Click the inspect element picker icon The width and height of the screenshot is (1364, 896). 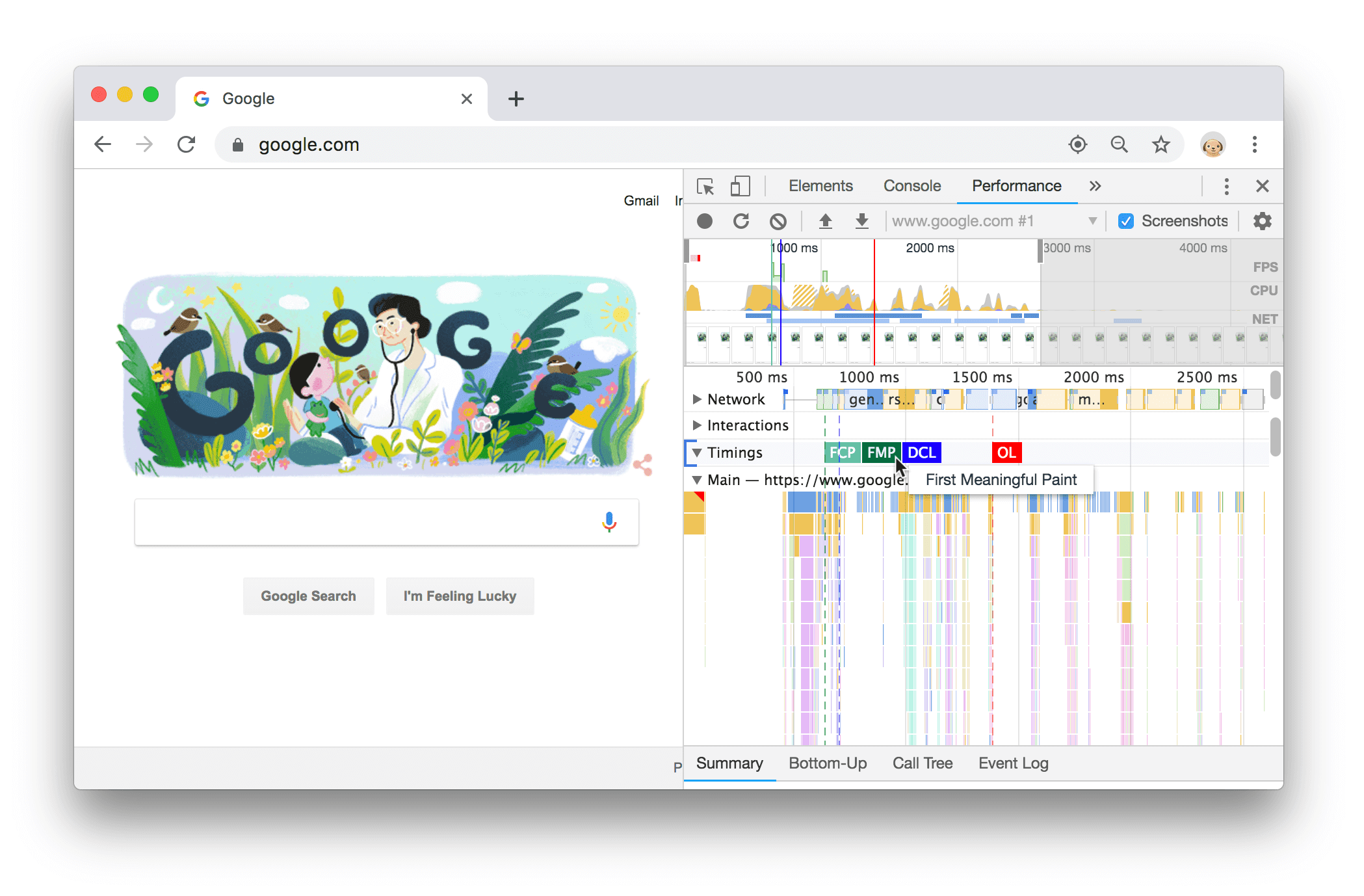click(705, 185)
